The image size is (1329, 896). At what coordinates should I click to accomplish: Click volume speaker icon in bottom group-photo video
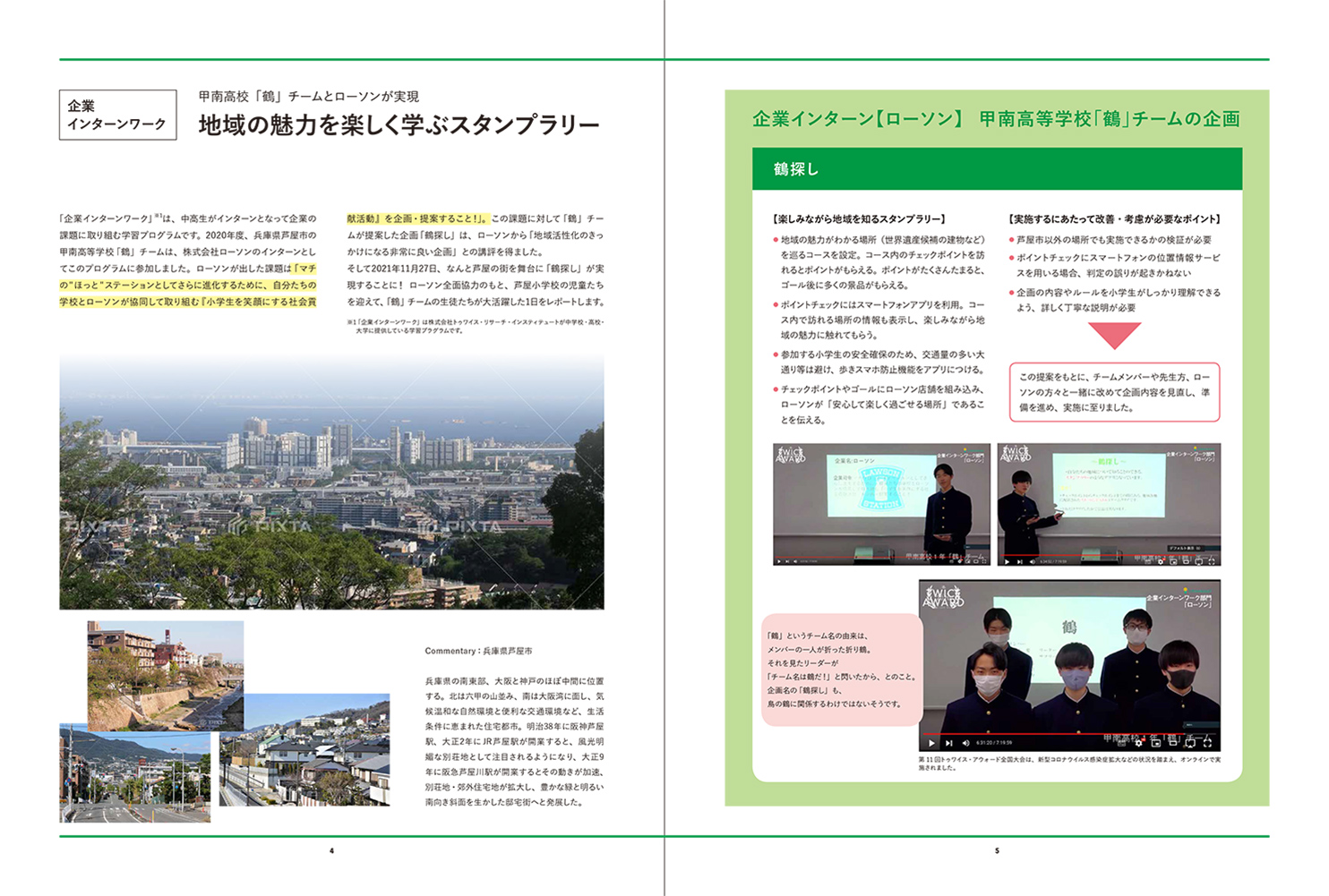965,743
